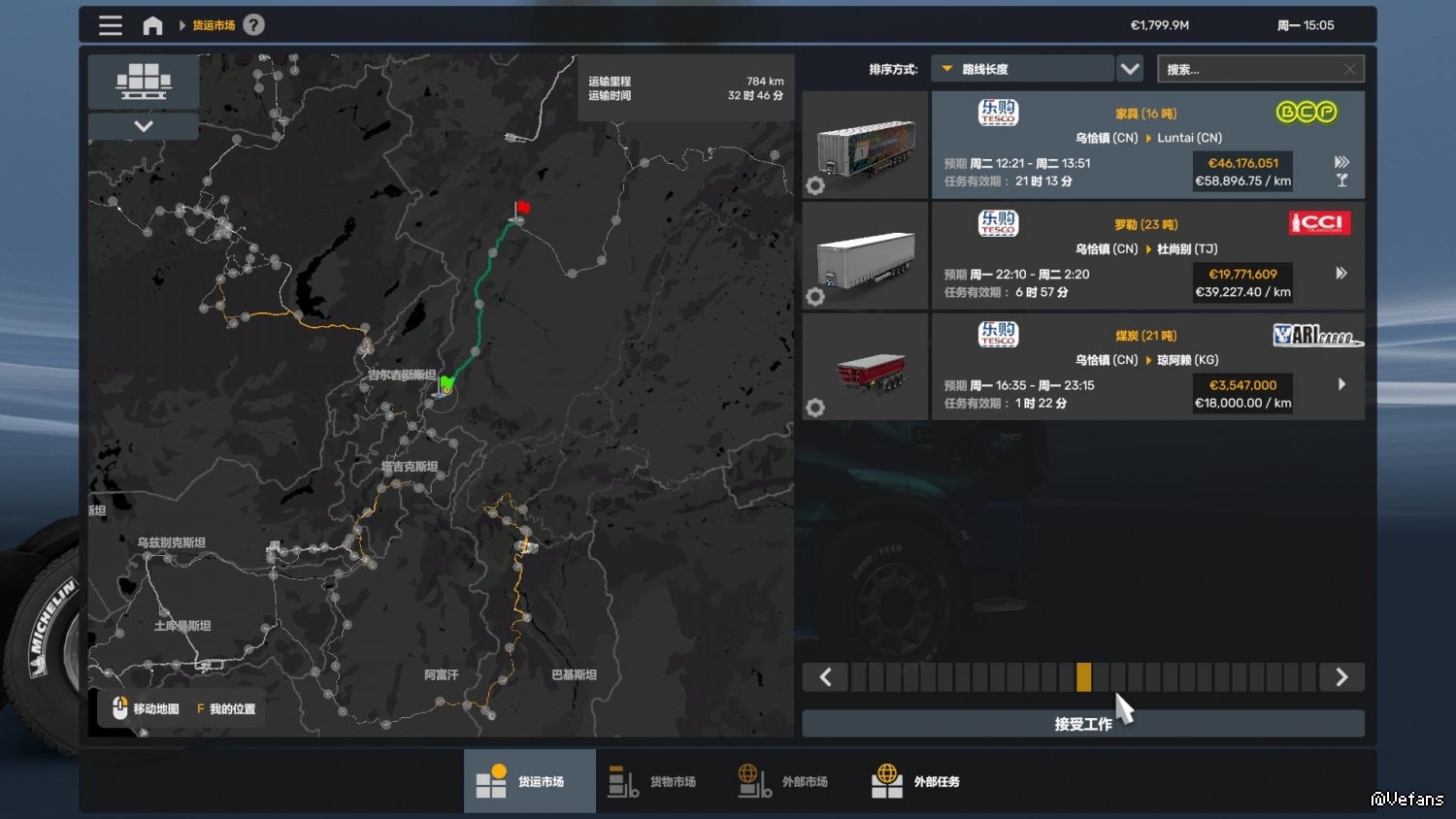1456x819 pixels.
Task: Select the 罗勒 (23 吨) job title
Action: click(x=1145, y=224)
